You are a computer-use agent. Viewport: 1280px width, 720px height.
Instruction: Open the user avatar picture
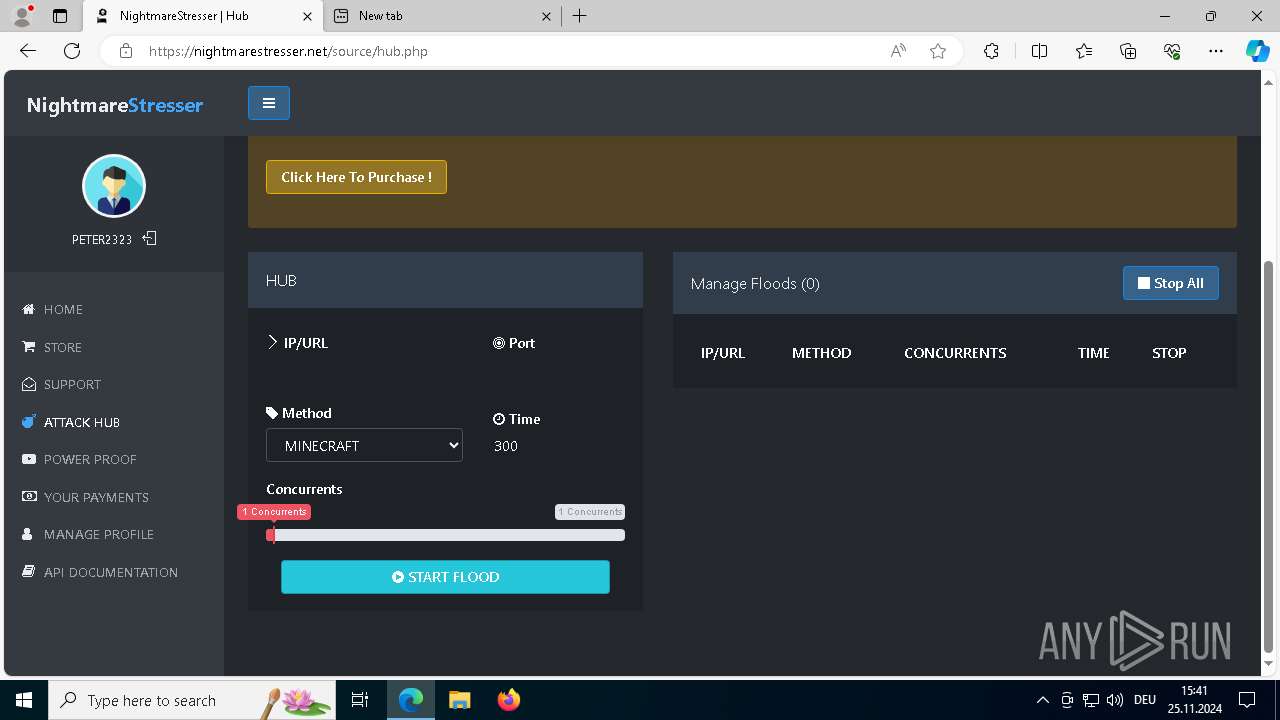point(114,186)
